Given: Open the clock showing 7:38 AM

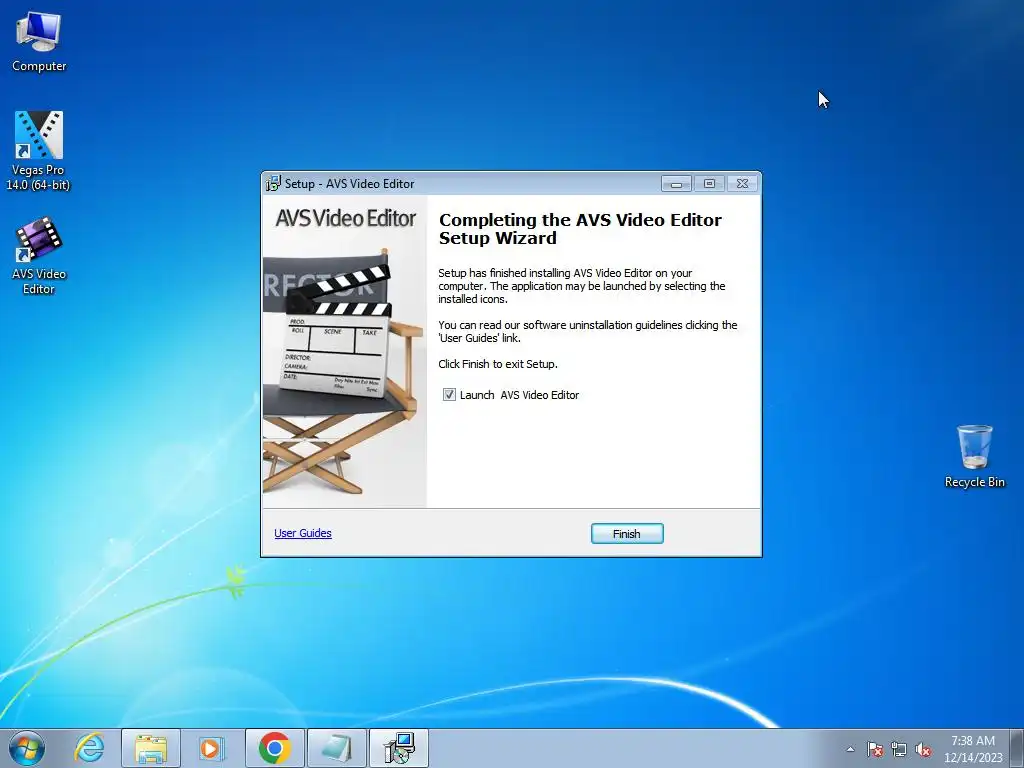Looking at the screenshot, I should click(x=973, y=749).
